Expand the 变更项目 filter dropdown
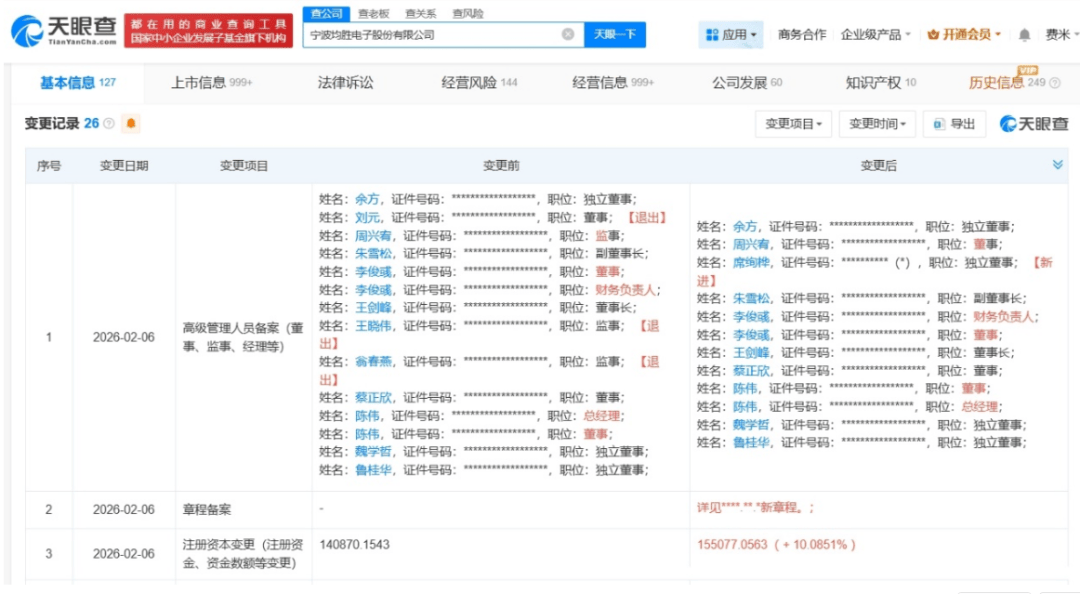 (x=794, y=124)
